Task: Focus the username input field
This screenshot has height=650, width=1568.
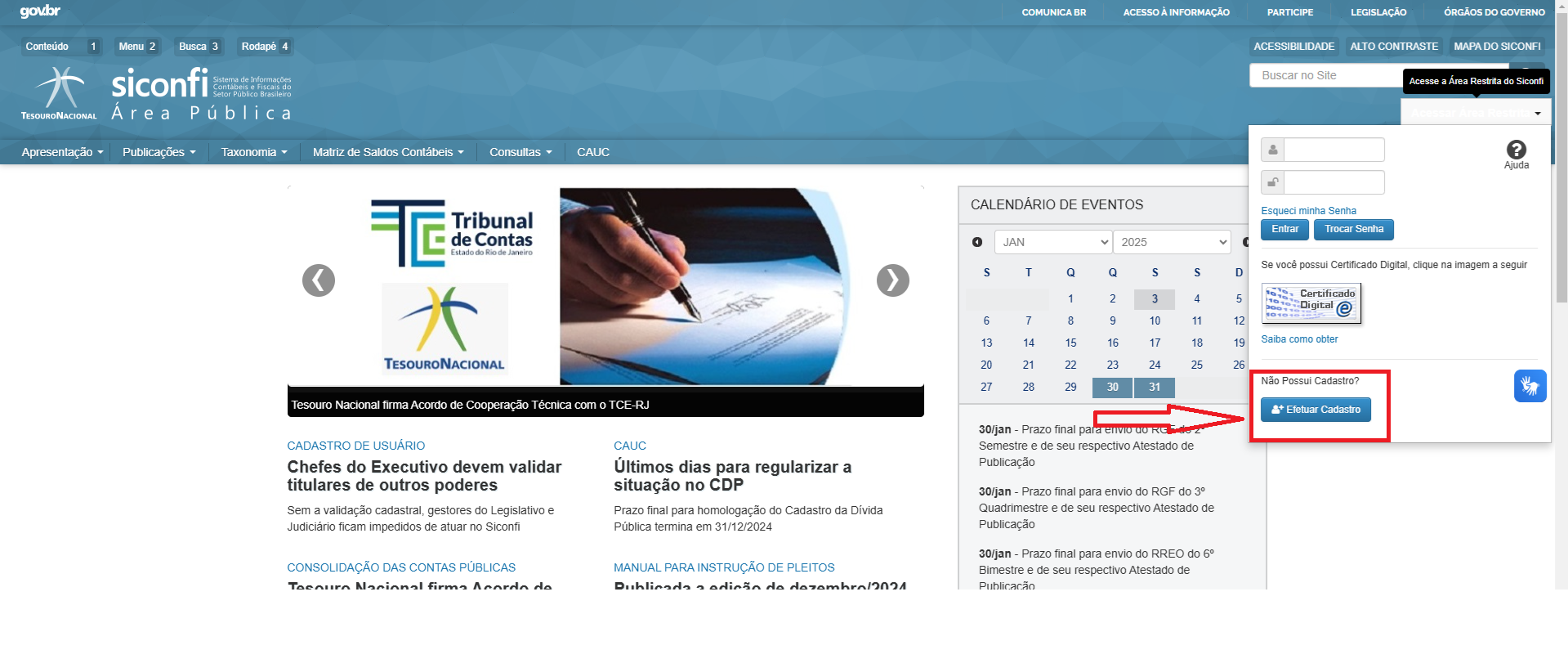Action: click(1334, 150)
